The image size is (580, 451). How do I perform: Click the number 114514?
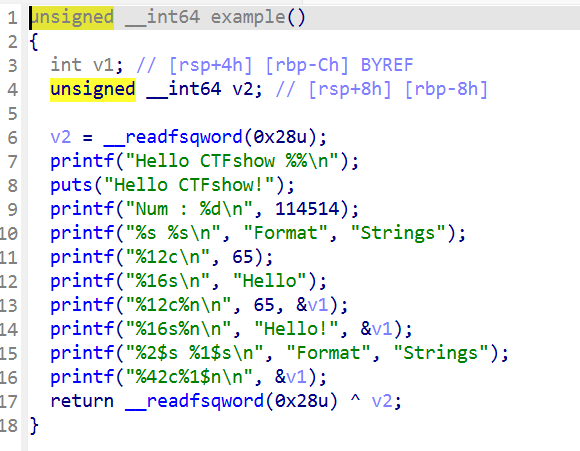(307, 209)
